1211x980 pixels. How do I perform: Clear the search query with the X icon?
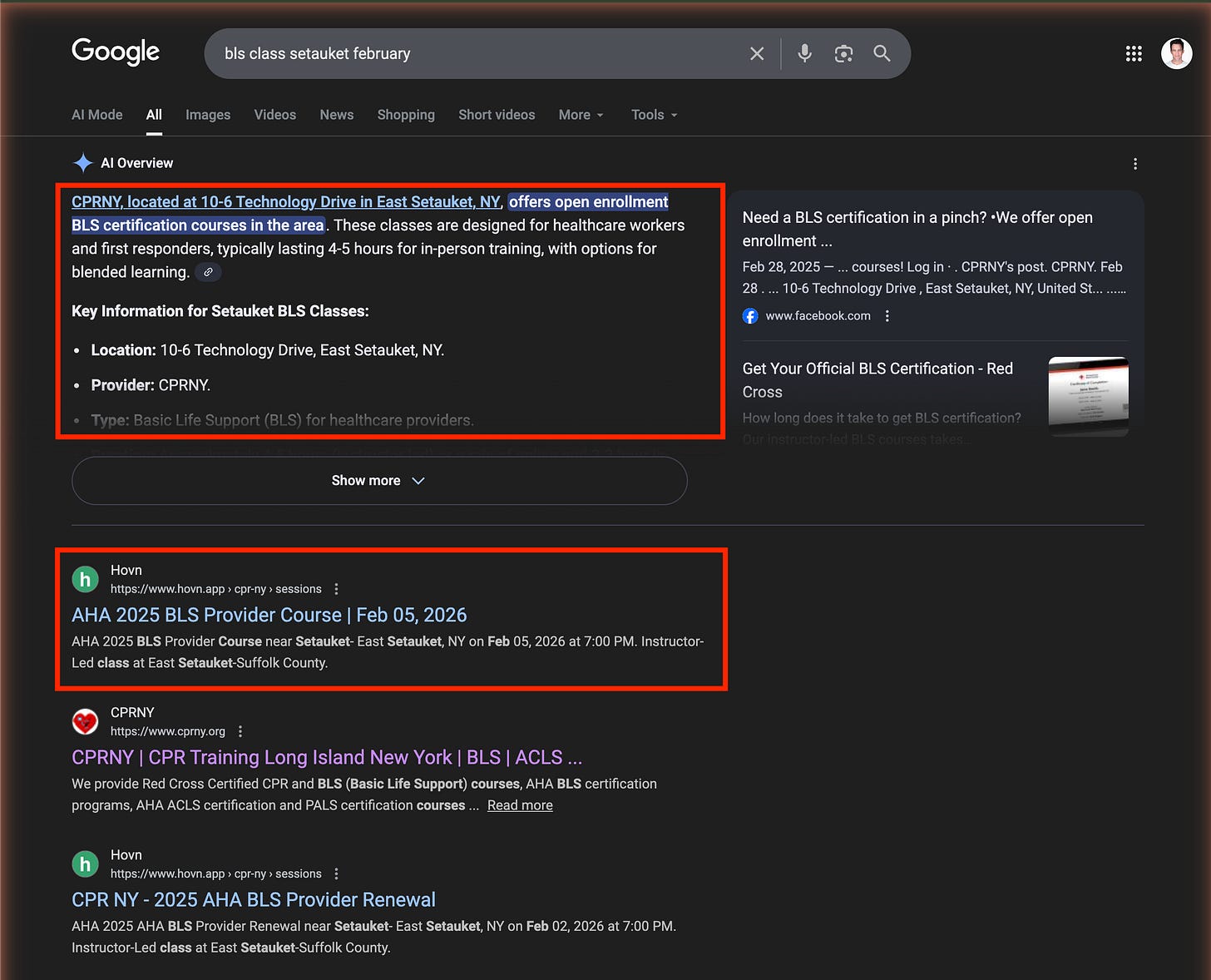756,53
